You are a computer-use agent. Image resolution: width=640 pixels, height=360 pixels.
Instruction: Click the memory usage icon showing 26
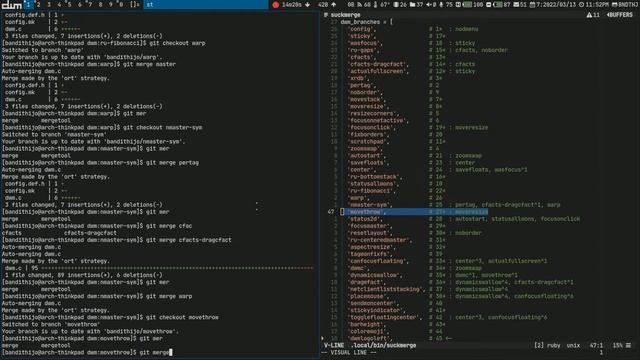pos(396,5)
